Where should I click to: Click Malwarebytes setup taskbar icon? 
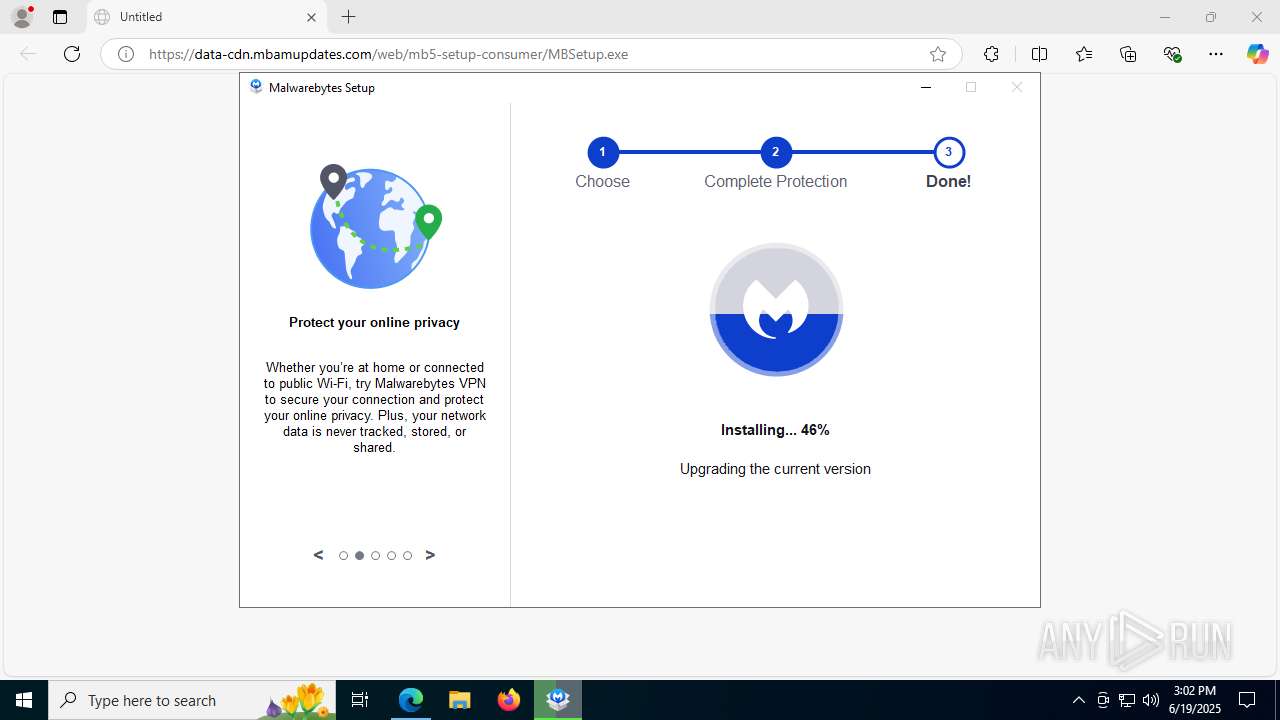point(558,700)
